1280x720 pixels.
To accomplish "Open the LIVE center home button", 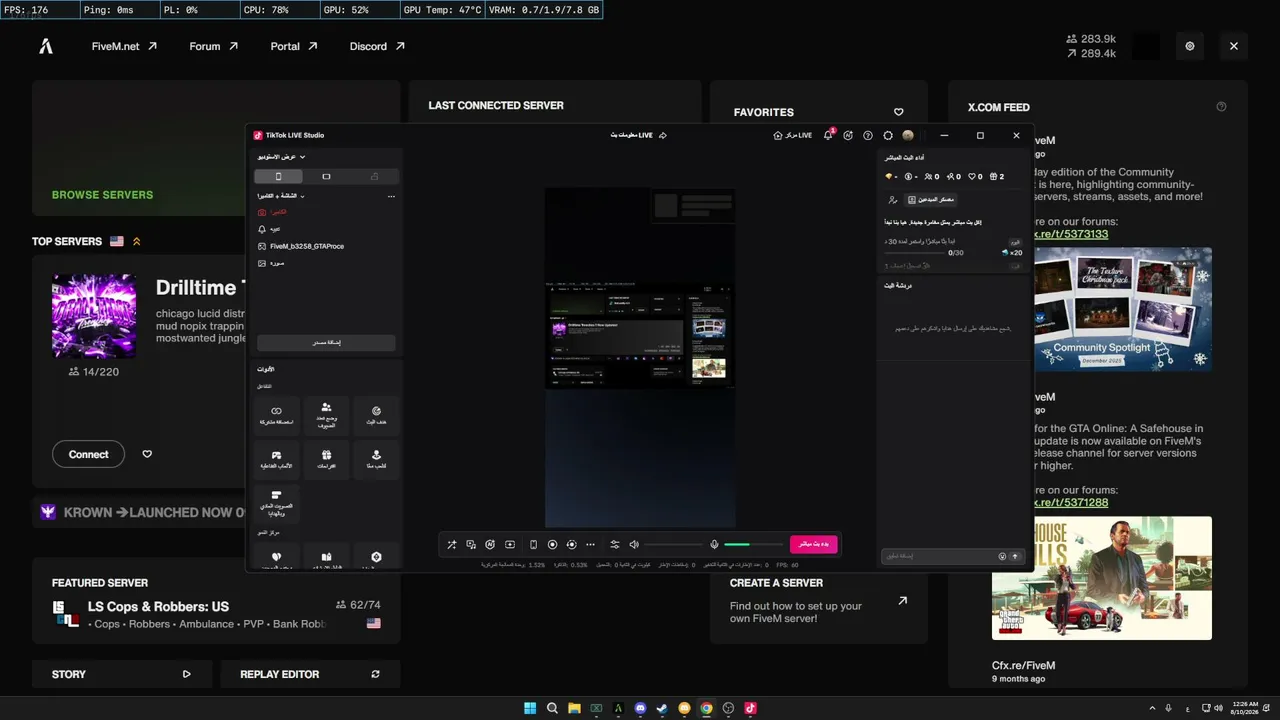I will (x=792, y=135).
